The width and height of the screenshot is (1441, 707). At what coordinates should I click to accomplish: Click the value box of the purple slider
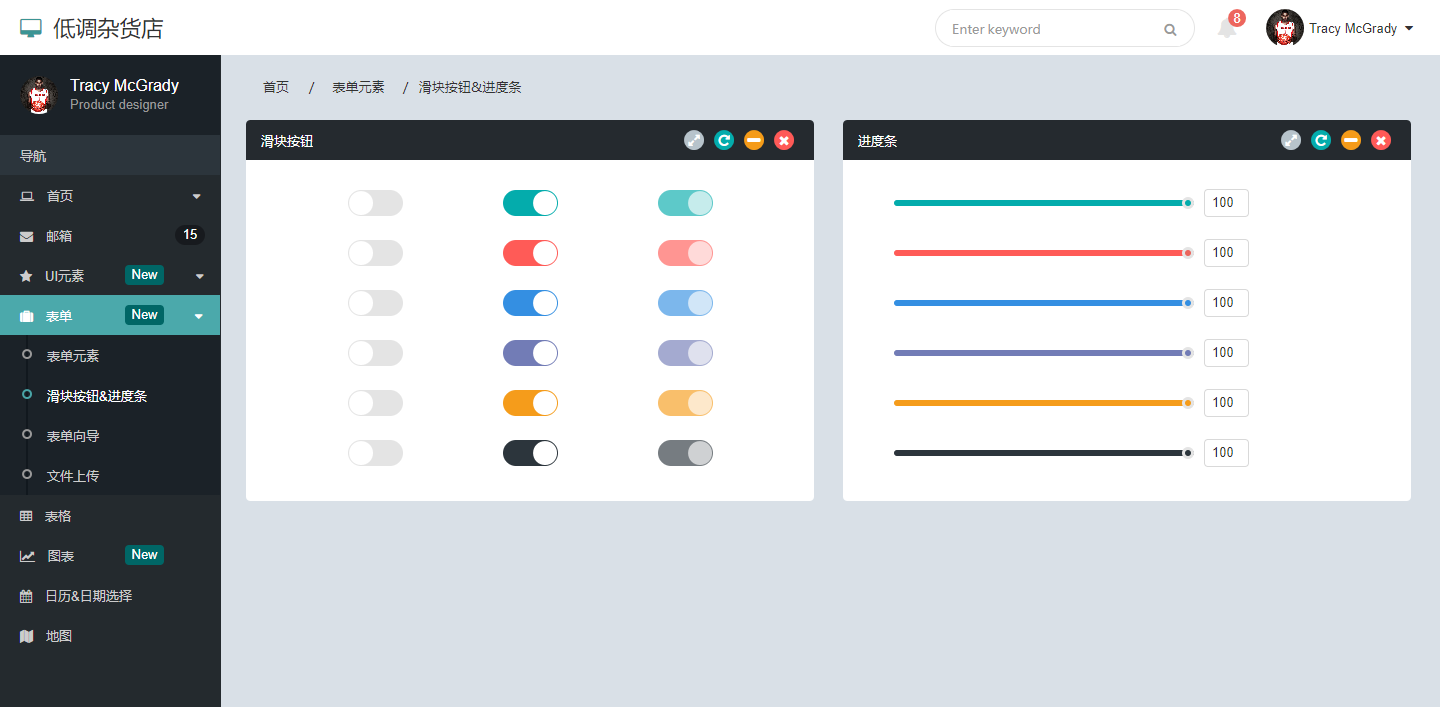click(x=1226, y=353)
